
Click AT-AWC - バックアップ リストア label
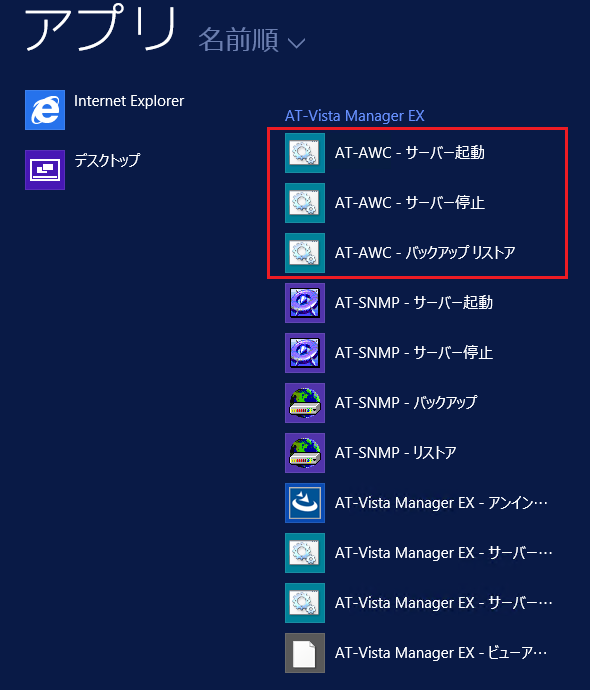(x=425, y=253)
